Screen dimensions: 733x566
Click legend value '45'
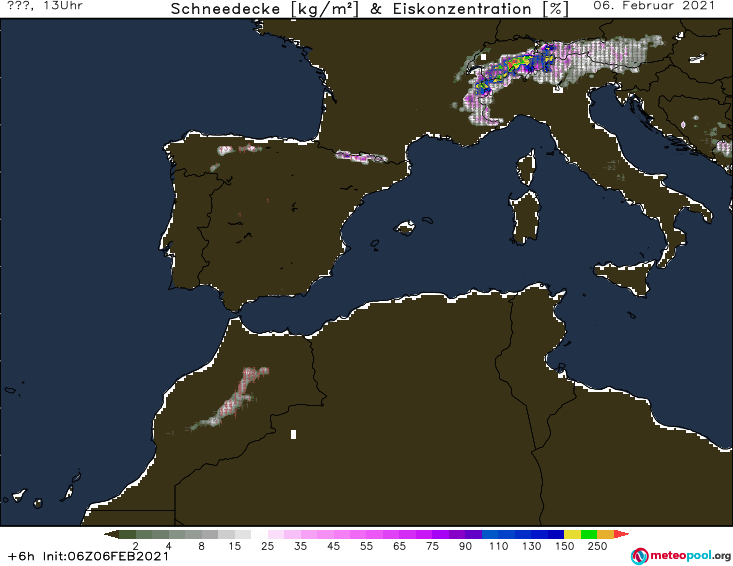click(x=333, y=546)
